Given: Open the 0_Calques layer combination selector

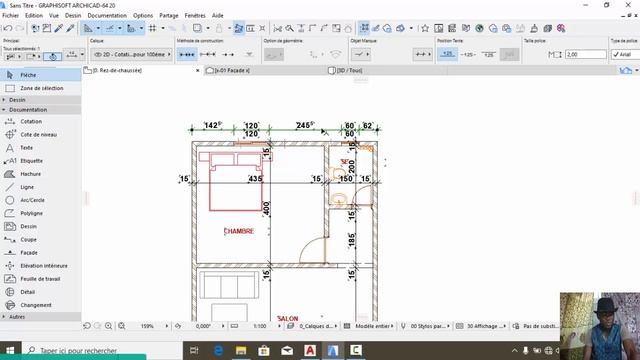Looking at the screenshot, I should (x=318, y=326).
